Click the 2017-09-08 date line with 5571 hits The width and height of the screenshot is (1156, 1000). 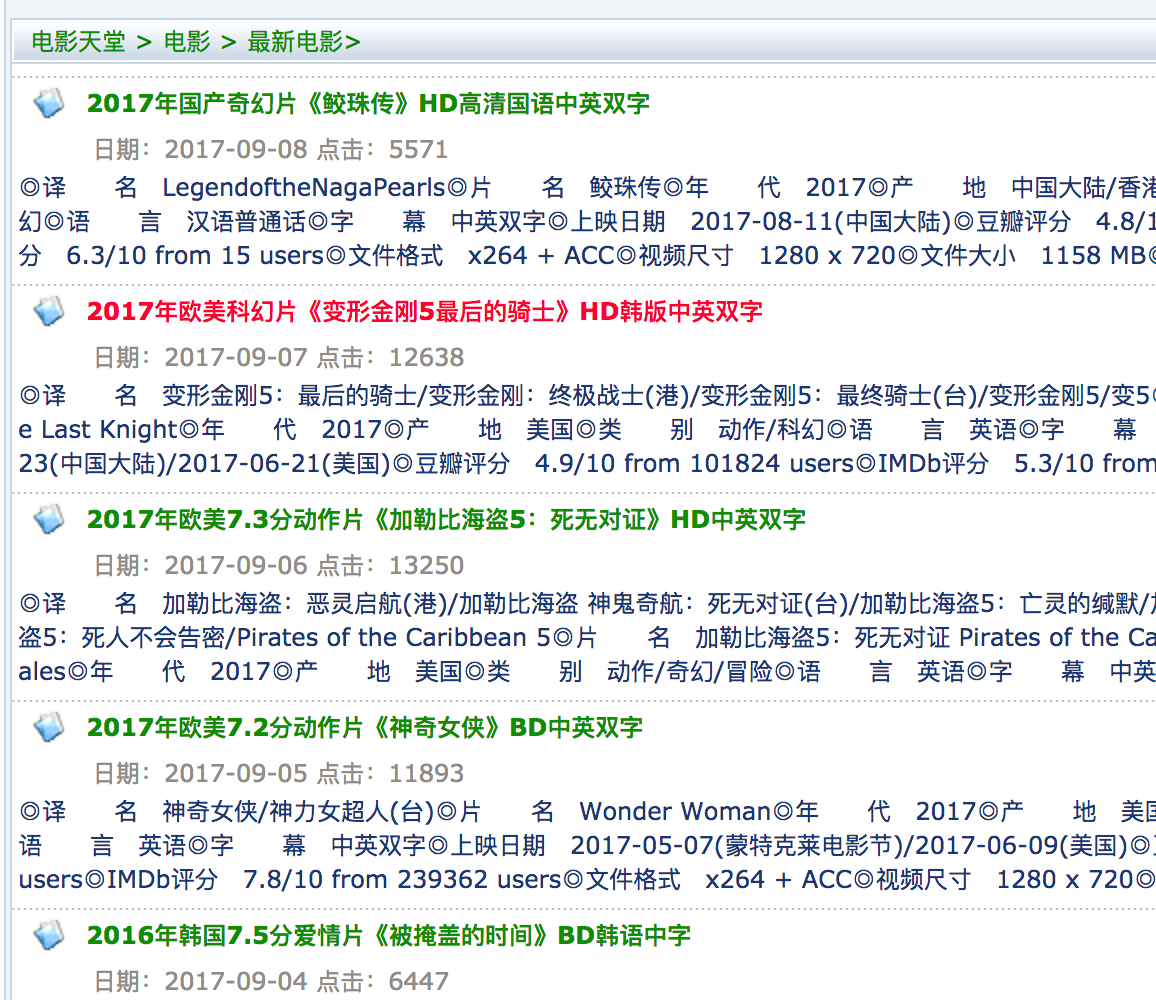270,149
